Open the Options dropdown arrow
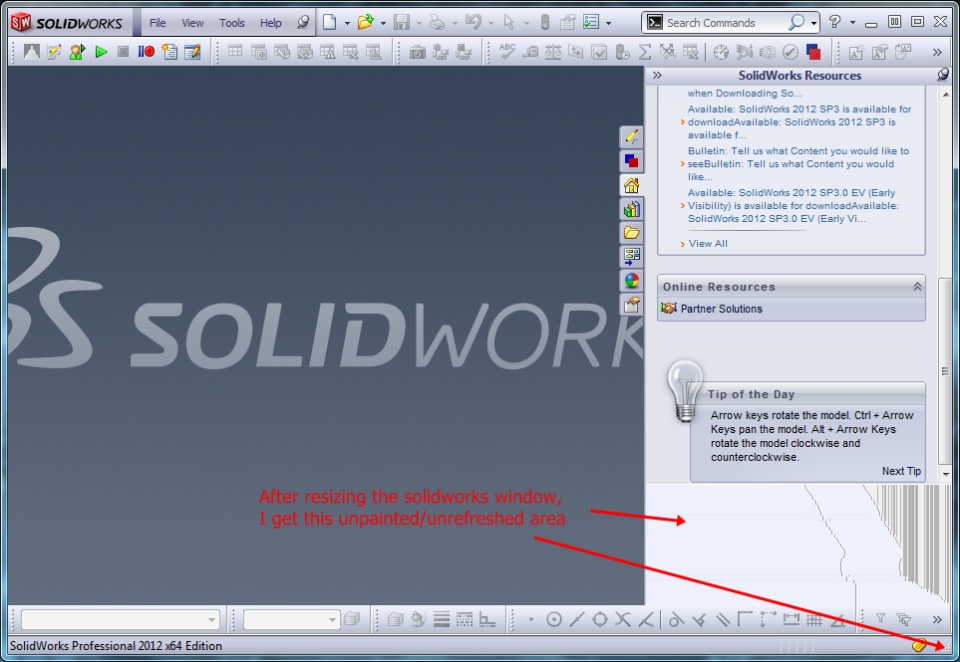 [x=608, y=23]
